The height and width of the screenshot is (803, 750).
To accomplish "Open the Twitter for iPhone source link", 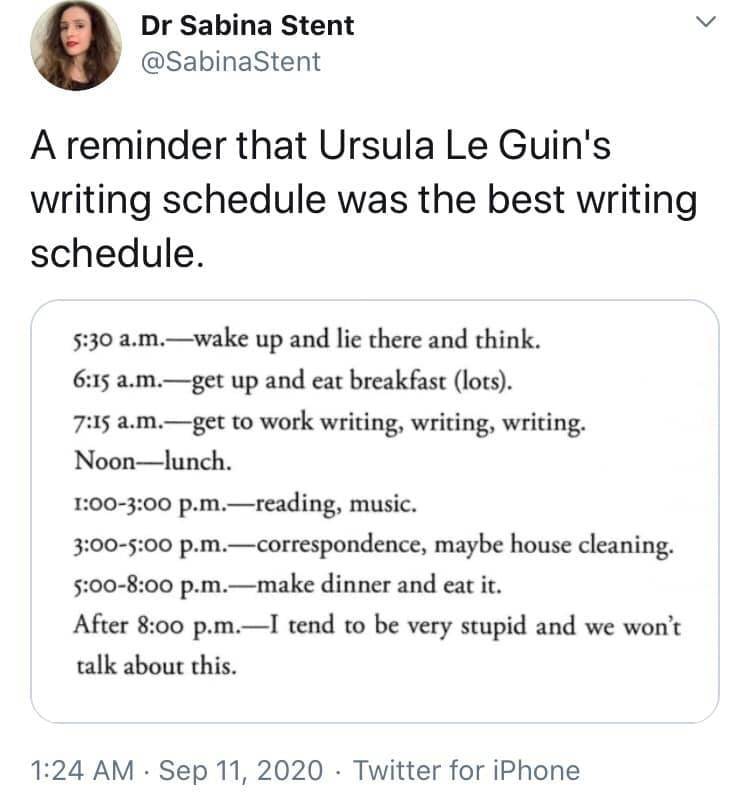I will tap(466, 770).
